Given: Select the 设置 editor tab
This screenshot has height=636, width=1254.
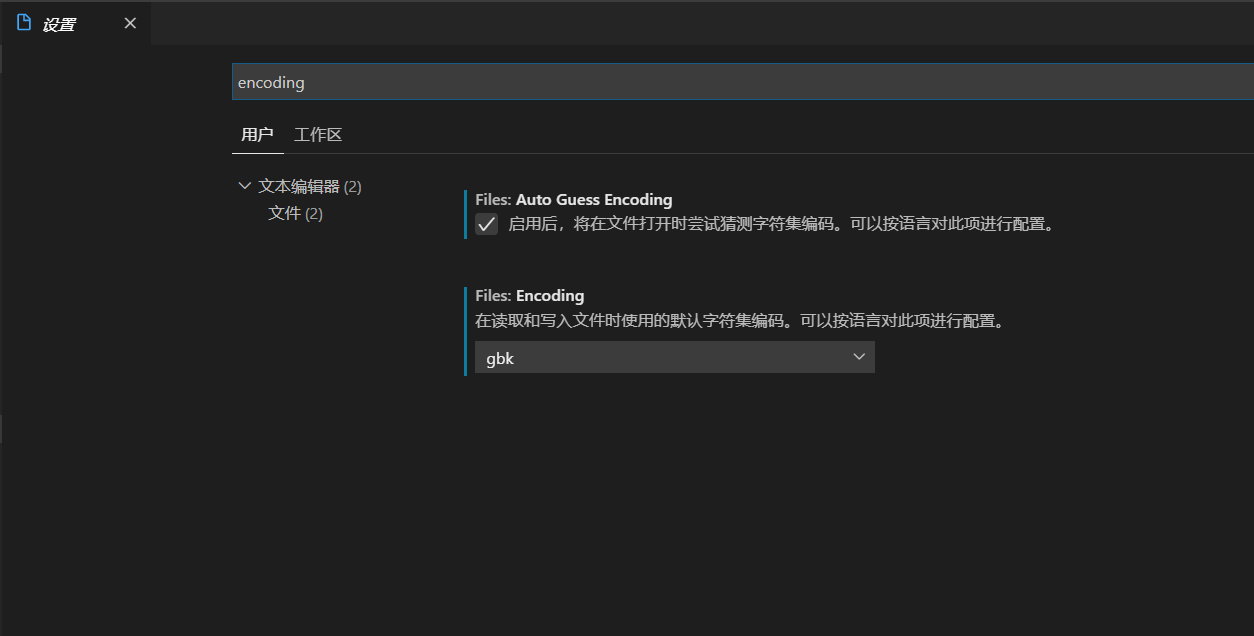Looking at the screenshot, I should 75,23.
